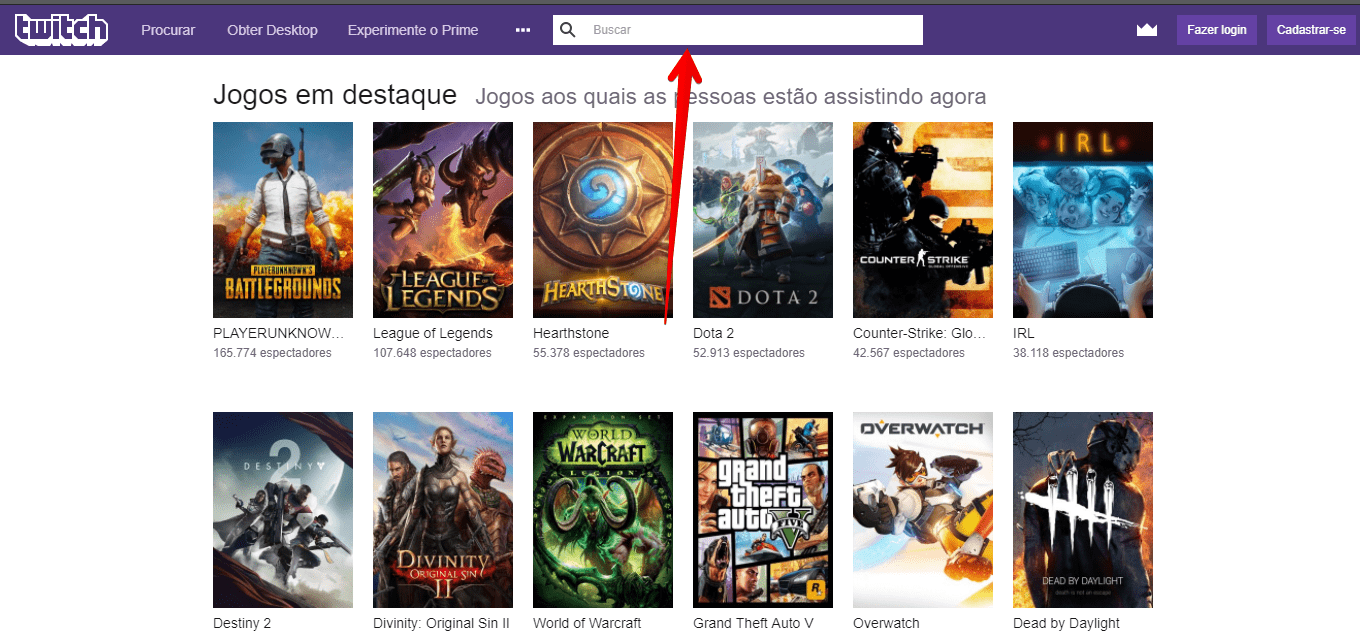
Task: Open the Dead by Daylight title link
Action: pyautogui.click(x=1066, y=623)
